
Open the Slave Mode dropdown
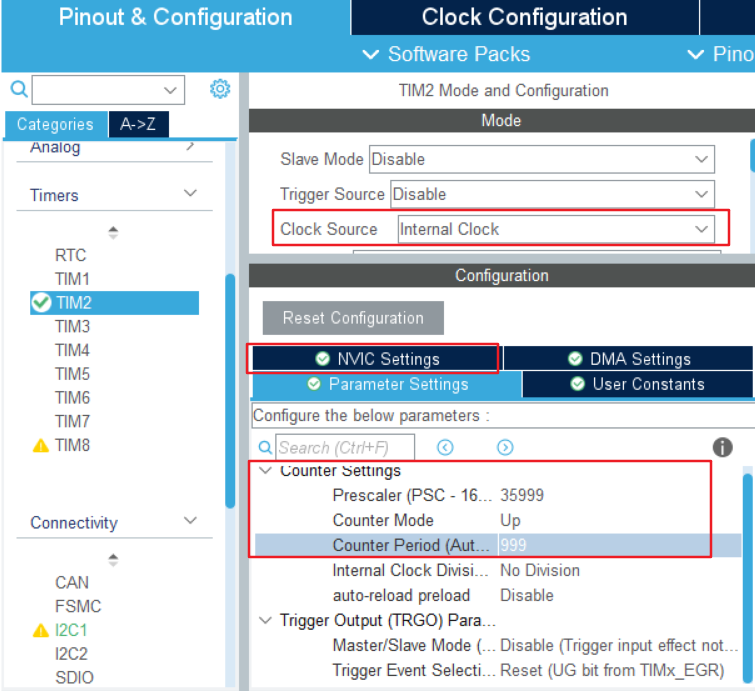click(x=542, y=159)
